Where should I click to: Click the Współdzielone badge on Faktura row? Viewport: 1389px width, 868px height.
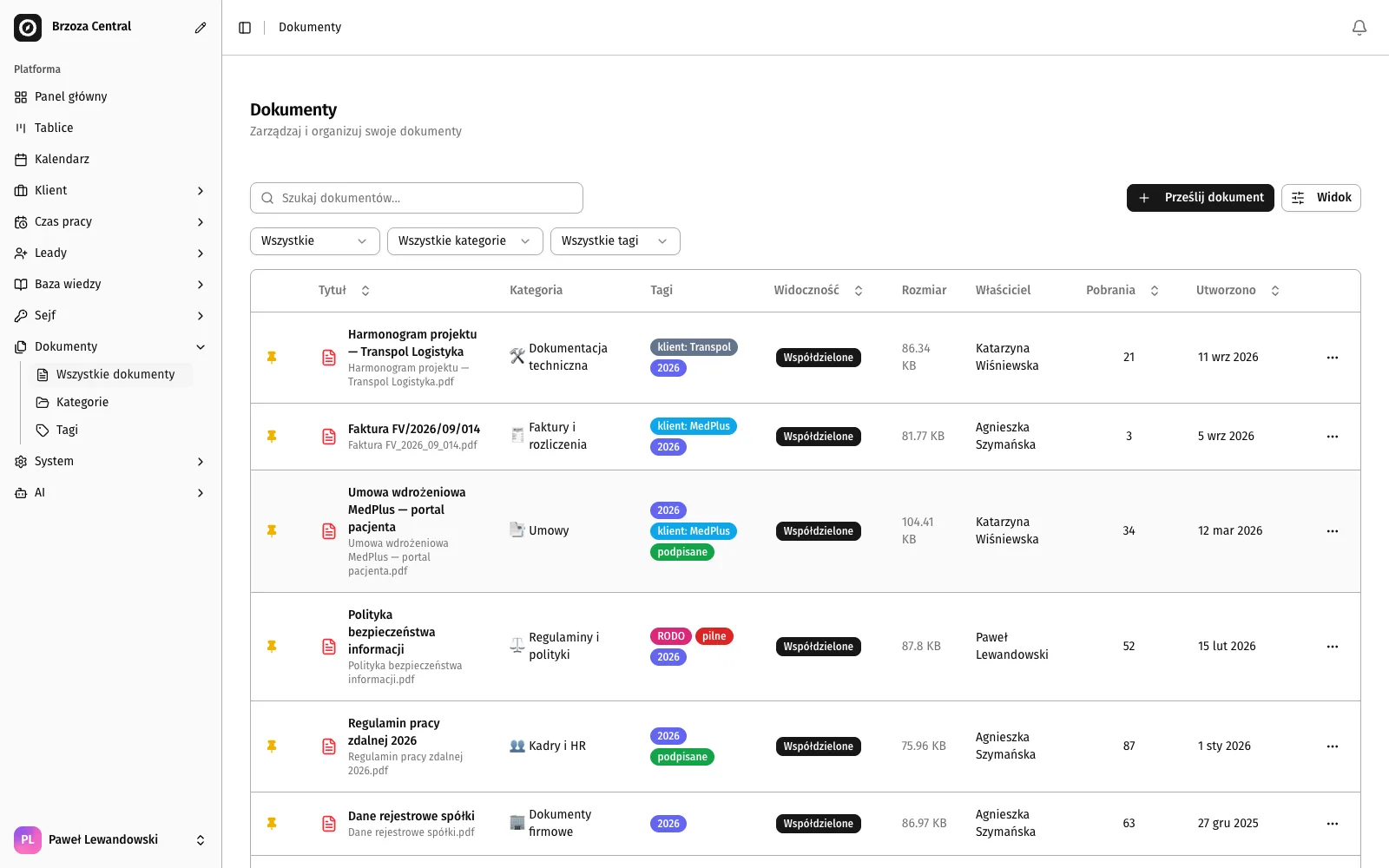point(819,437)
